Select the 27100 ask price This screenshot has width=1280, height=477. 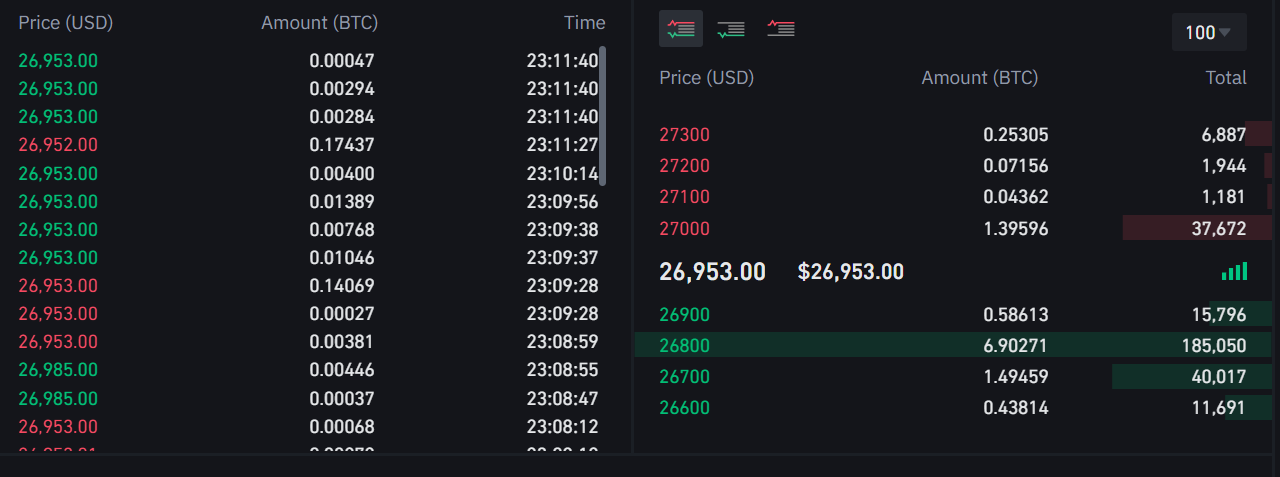(x=684, y=197)
